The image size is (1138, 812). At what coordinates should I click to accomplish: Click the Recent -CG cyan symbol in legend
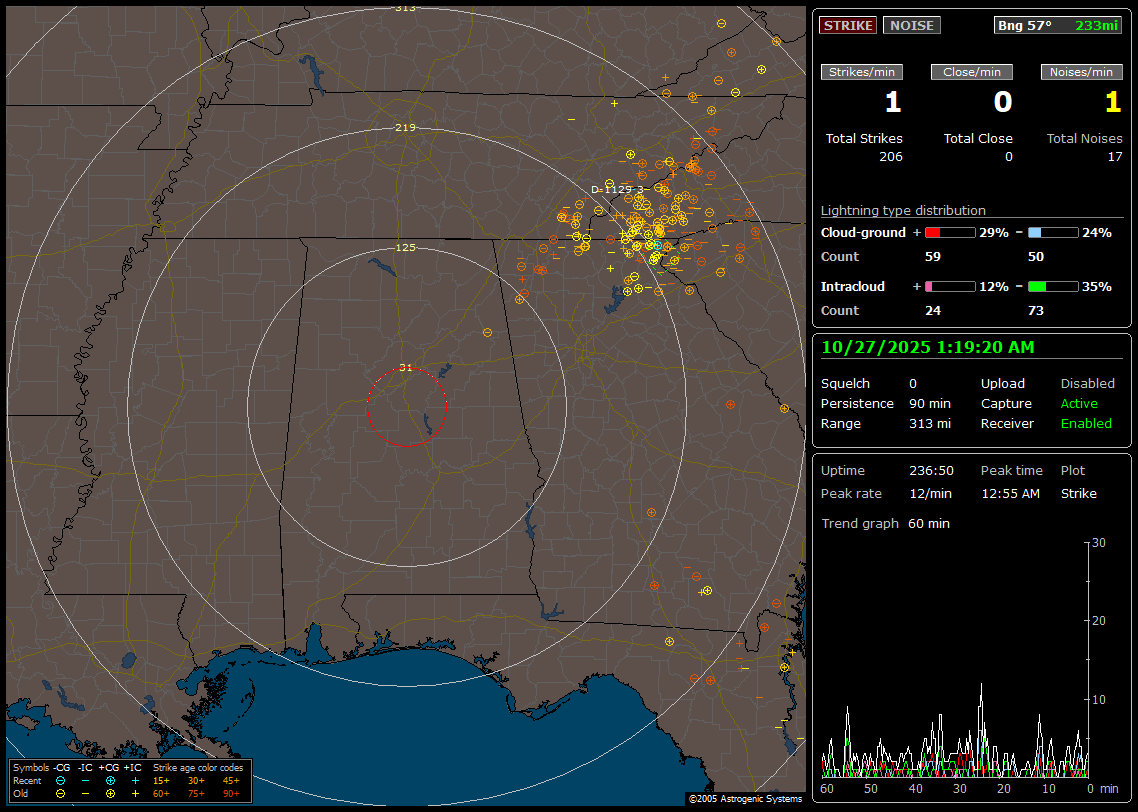tap(60, 780)
